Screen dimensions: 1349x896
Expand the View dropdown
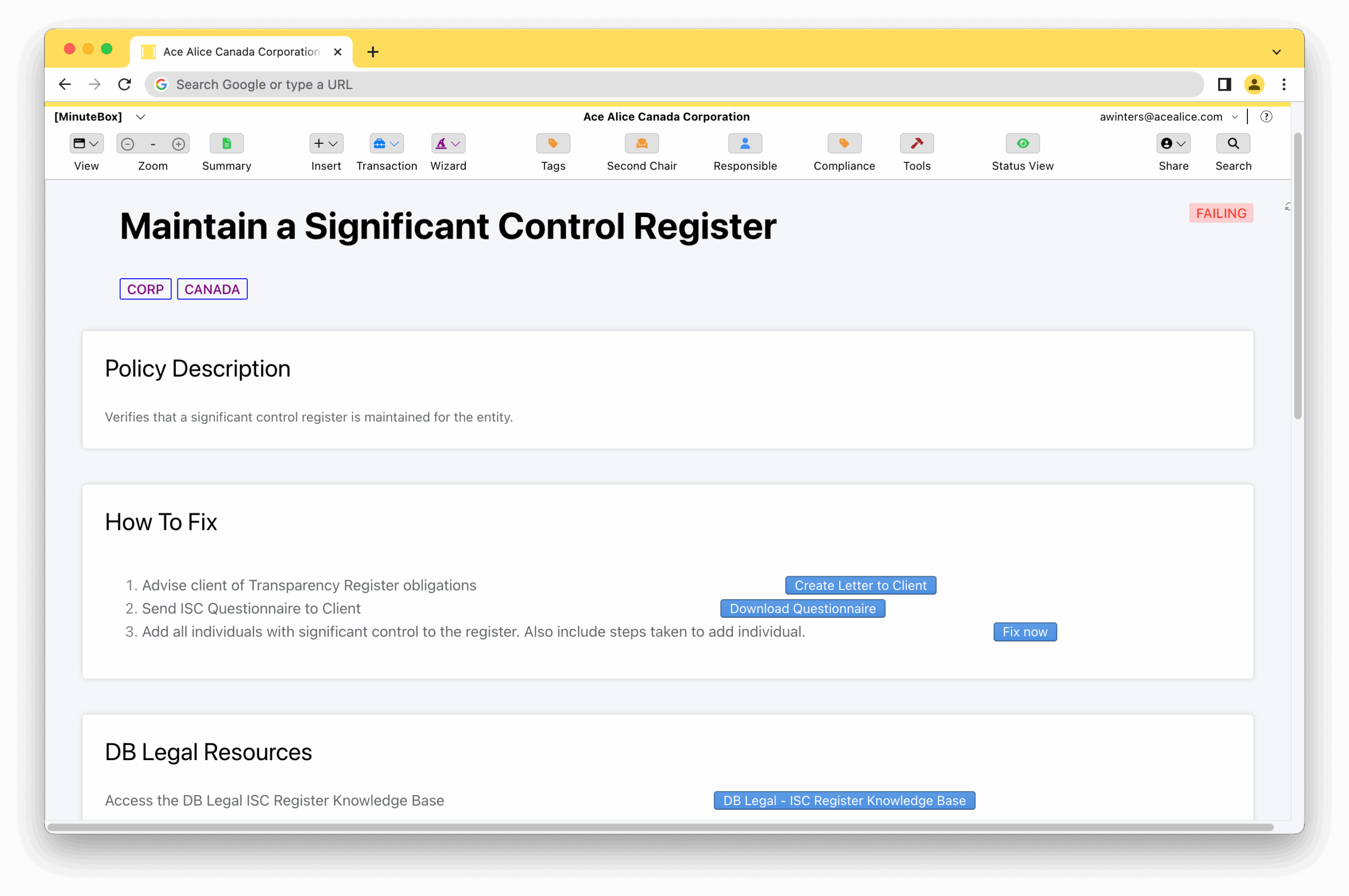pos(86,143)
